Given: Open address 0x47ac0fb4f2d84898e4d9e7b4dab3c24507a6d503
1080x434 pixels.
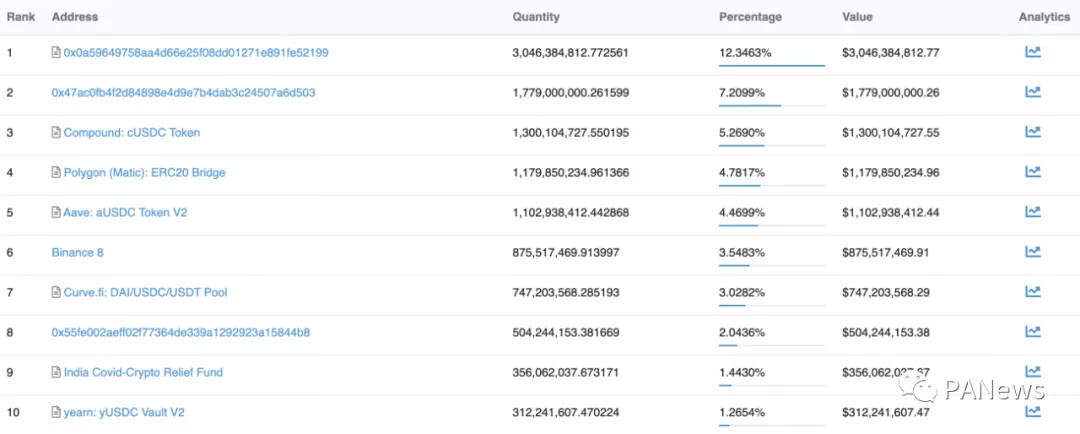Looking at the screenshot, I should 183,92.
